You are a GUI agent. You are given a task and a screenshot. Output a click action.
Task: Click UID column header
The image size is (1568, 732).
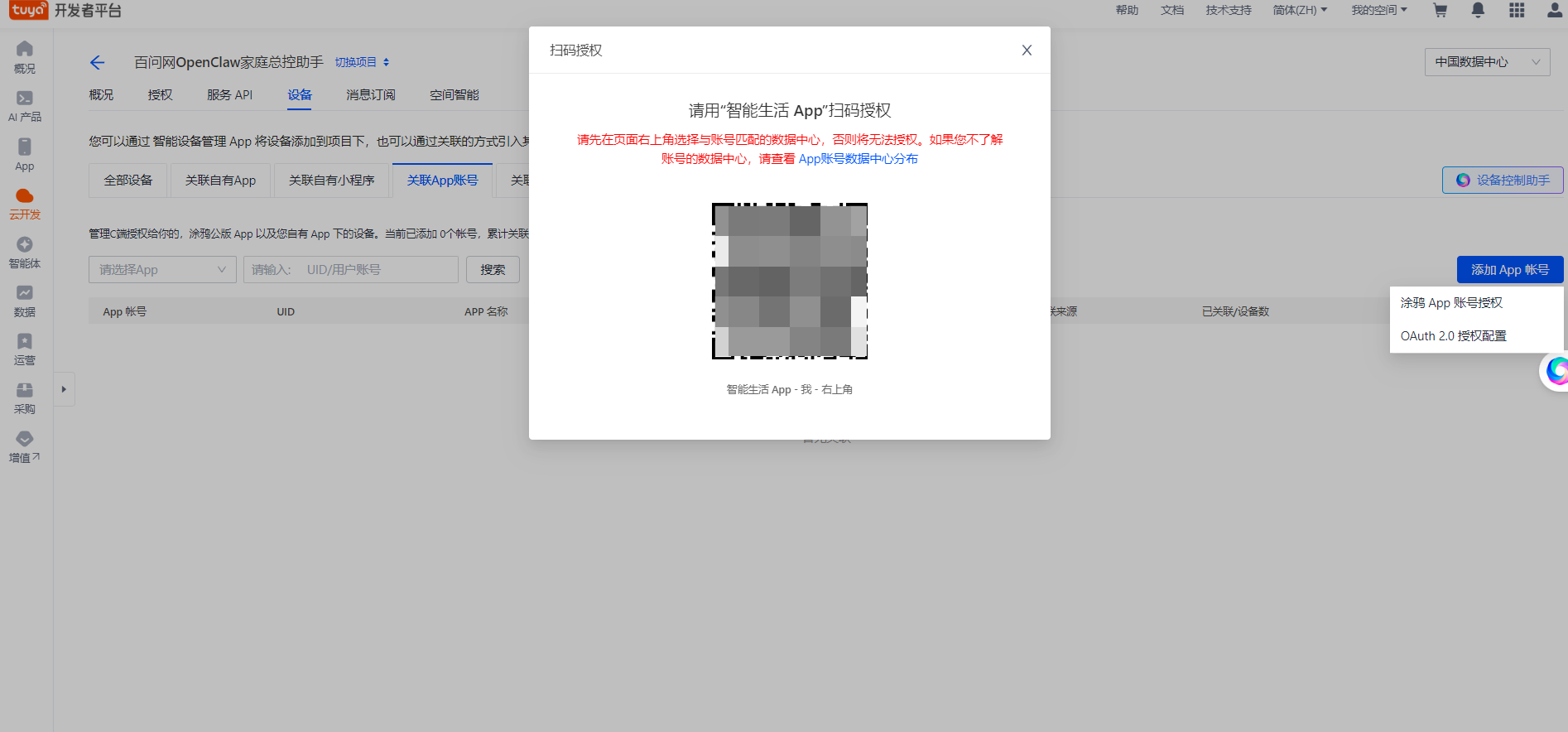[286, 311]
